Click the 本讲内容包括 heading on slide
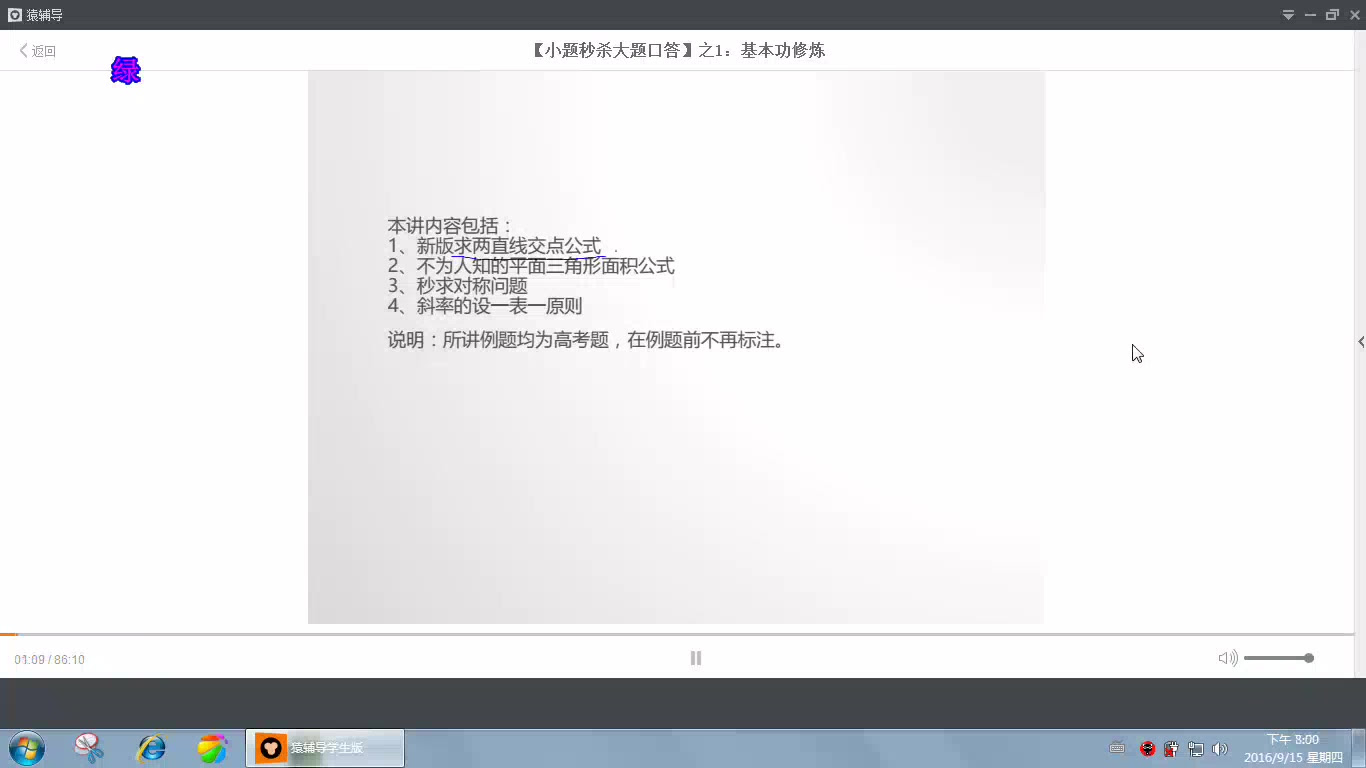This screenshot has height=768, width=1366. 450,226
